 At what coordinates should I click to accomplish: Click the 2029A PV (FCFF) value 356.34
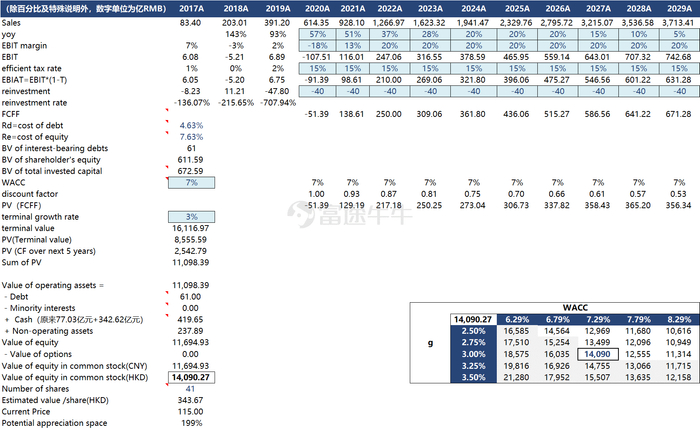coord(678,205)
